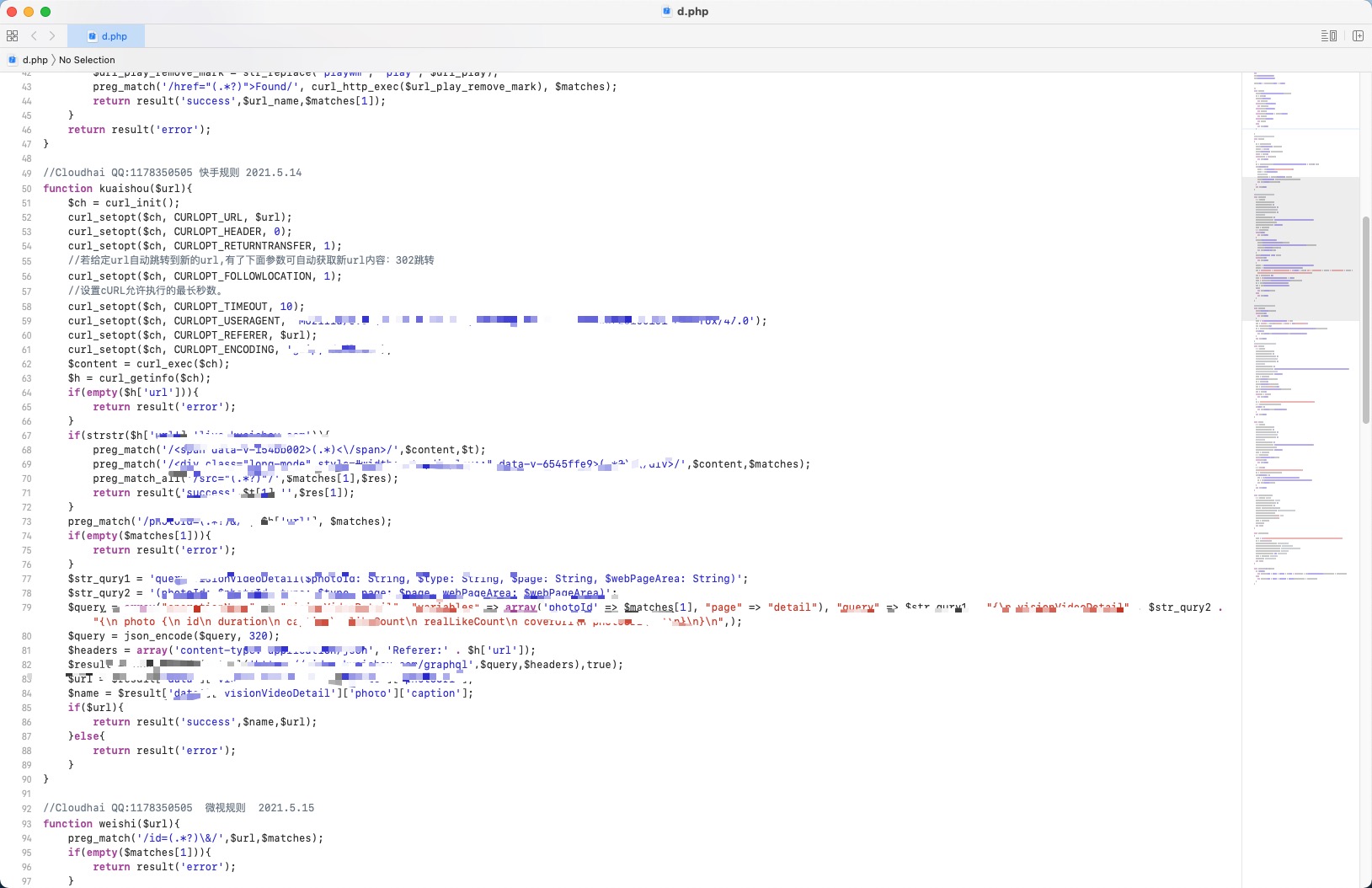The width and height of the screenshot is (1372, 888).
Task: Click the "if(empty($h['url'])){" line
Action: pos(133,393)
